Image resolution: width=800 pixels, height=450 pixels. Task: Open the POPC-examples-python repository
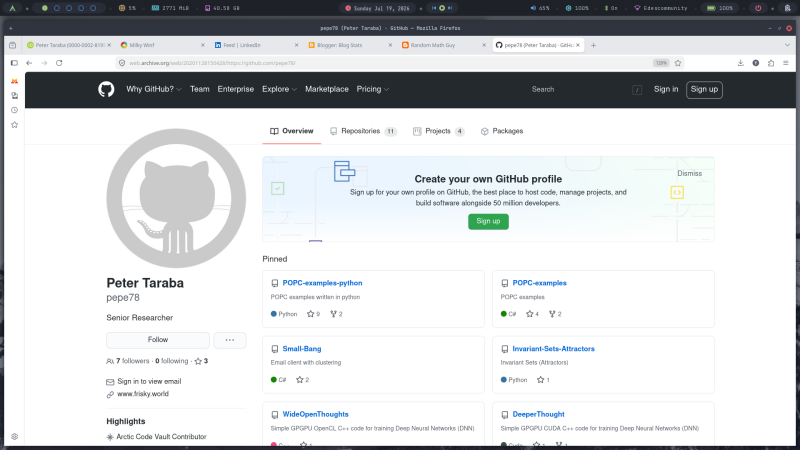click(x=322, y=283)
